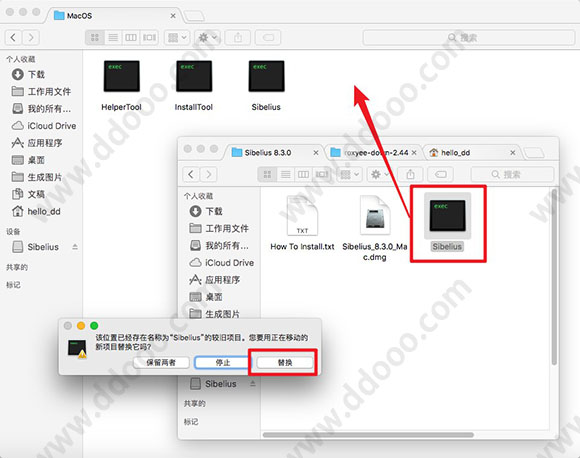Viewport: 580px width, 458px height.
Task: Add new tab in Sibelius 8.3.0 window
Action: pos(534,152)
